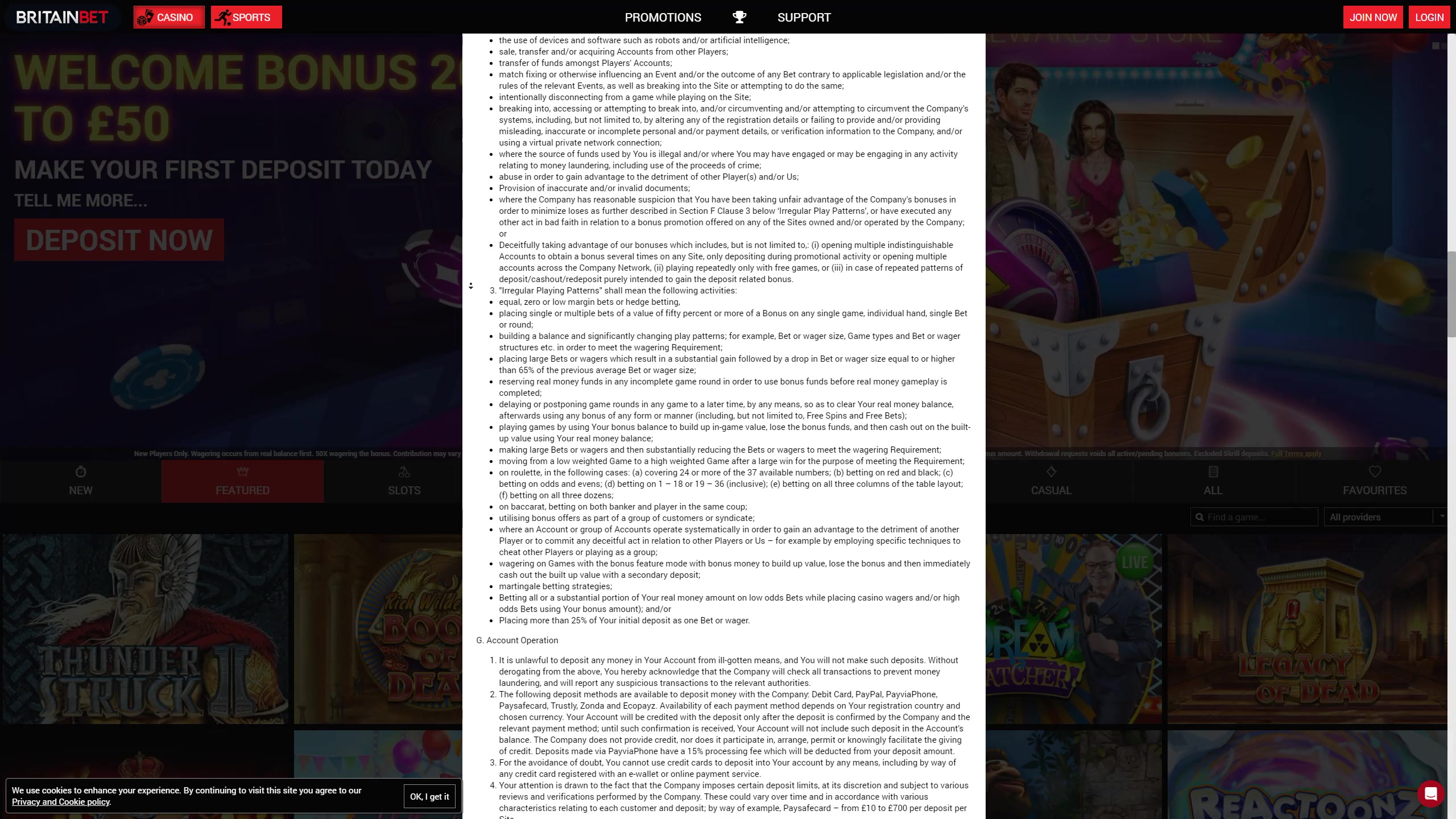Select the NEW games stopwatch icon
The width and height of the screenshot is (1456, 819).
(x=80, y=472)
